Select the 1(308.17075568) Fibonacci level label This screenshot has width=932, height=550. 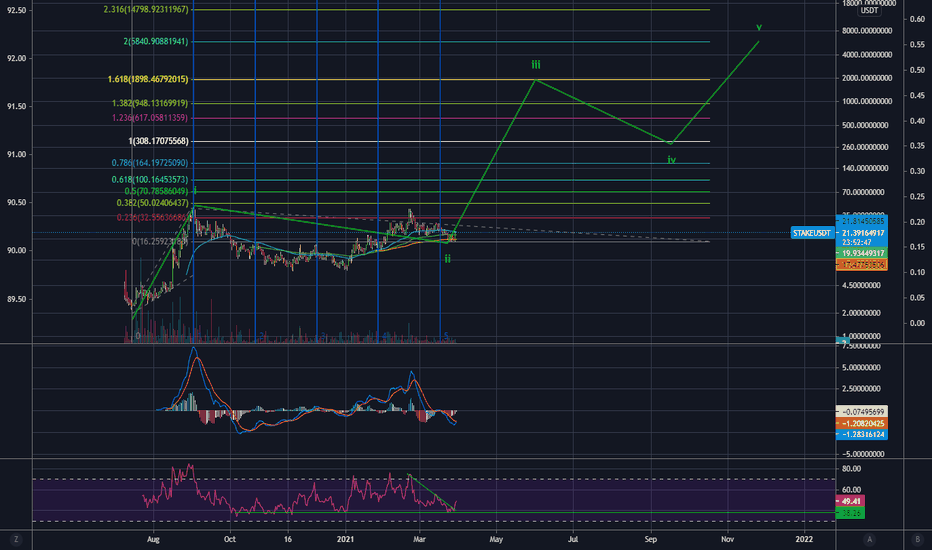(158, 141)
